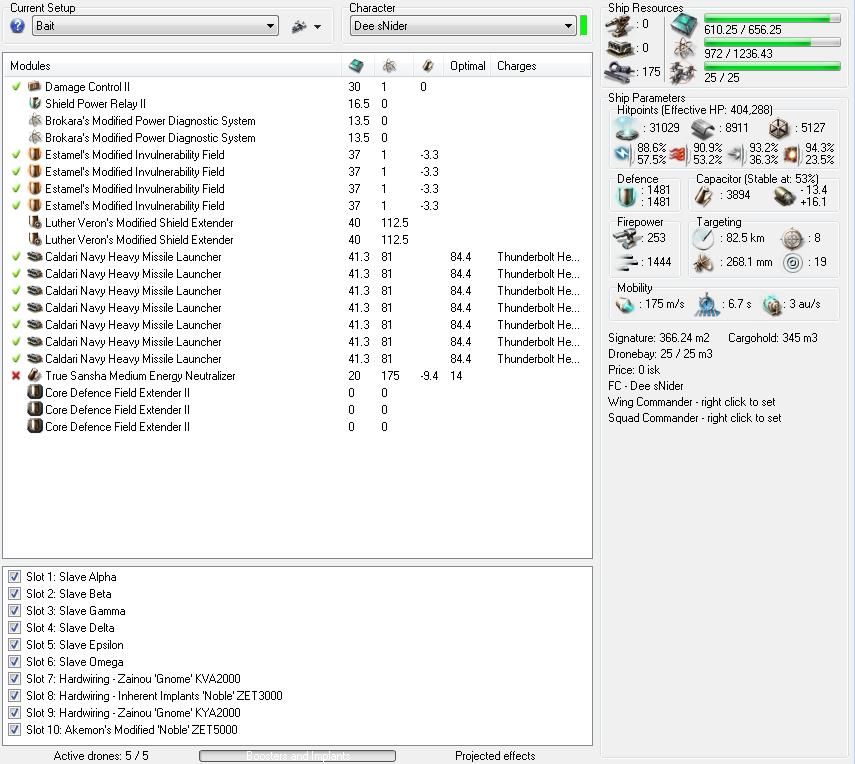This screenshot has height=764, width=855.
Task: Switch to Boosters and Implants tab
Action: [x=297, y=756]
